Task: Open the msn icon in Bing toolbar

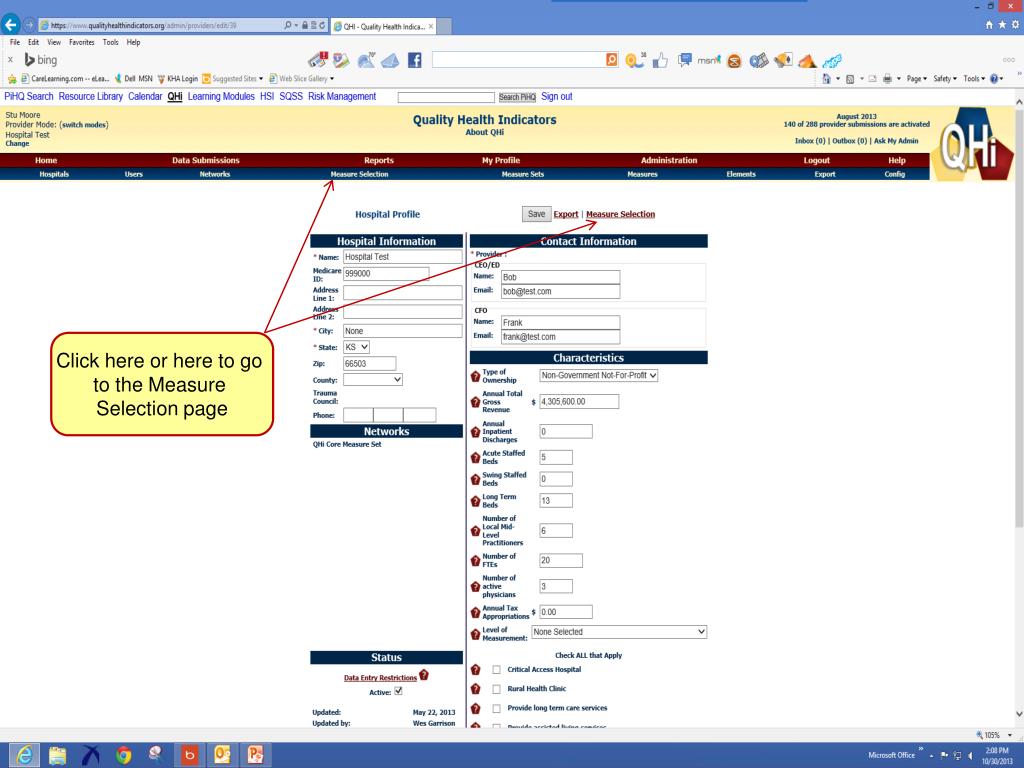Action: (x=709, y=60)
